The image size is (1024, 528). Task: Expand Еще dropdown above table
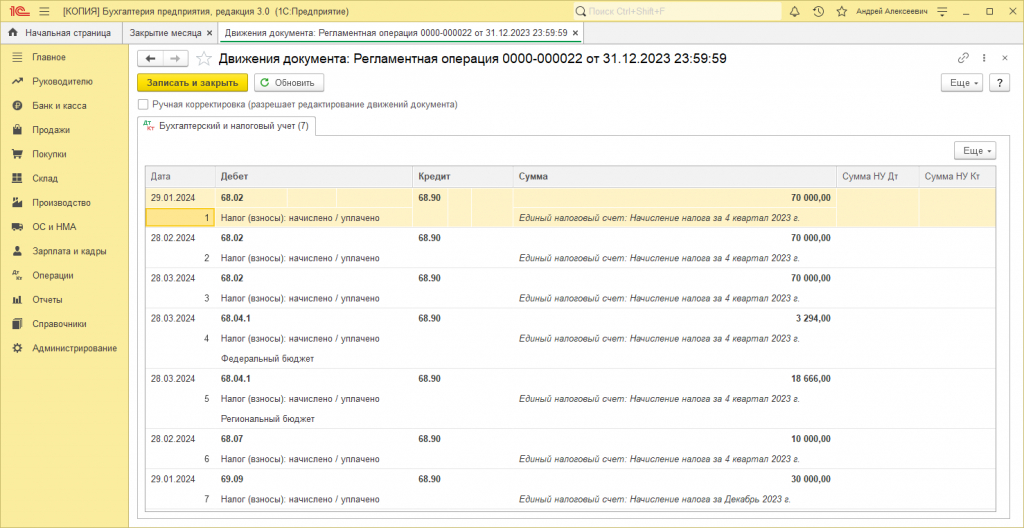[x=975, y=151]
